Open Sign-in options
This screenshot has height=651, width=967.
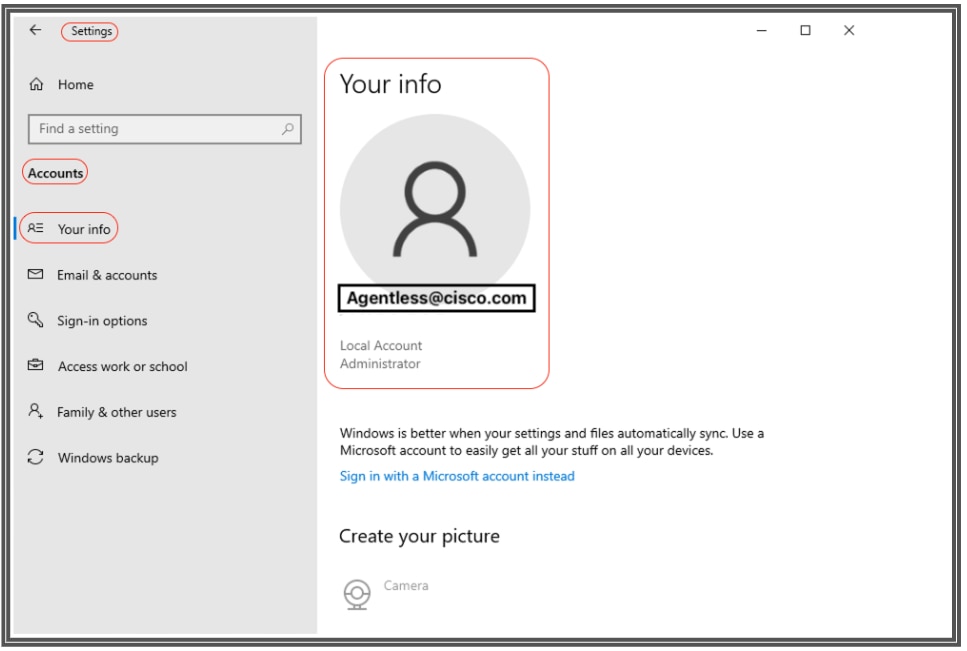[x=102, y=321]
